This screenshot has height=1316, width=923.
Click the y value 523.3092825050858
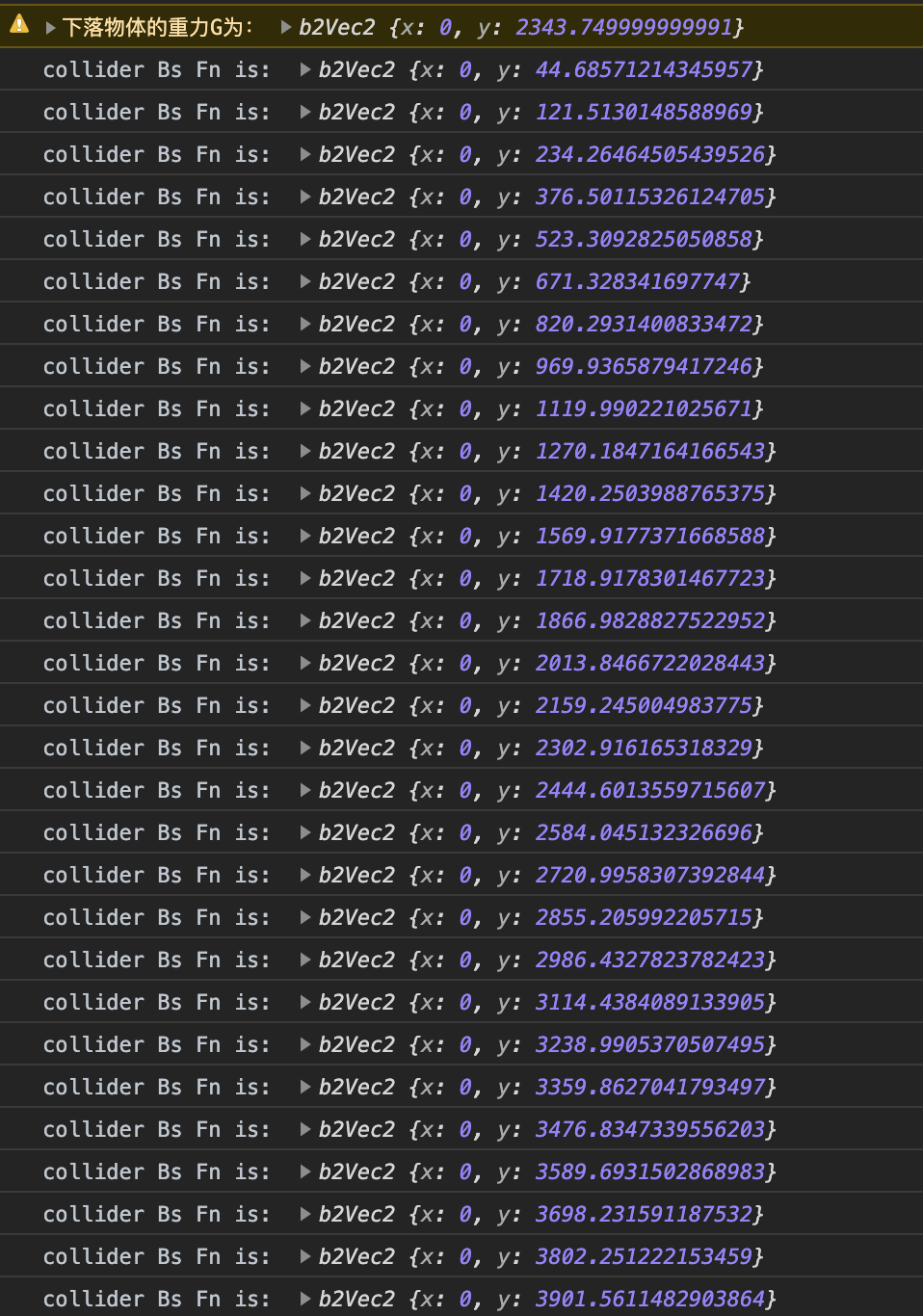click(x=644, y=239)
